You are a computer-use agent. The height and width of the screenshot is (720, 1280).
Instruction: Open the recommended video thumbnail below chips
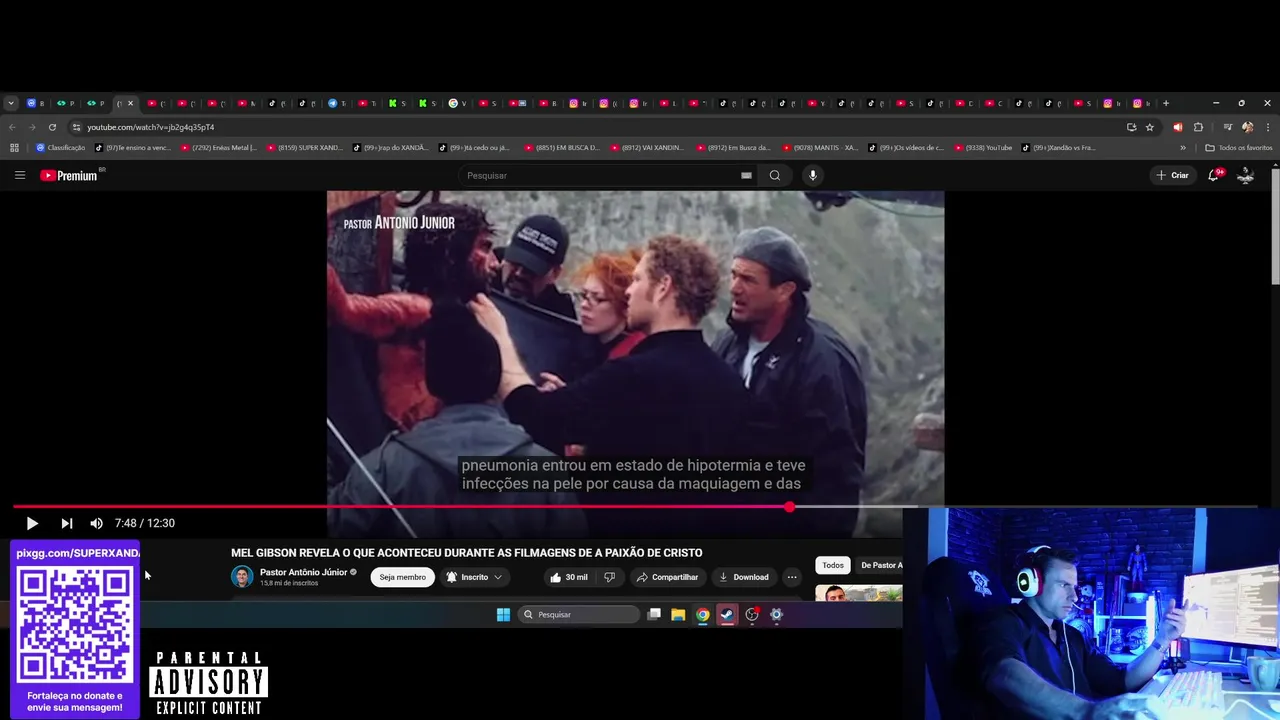pyautogui.click(x=858, y=593)
